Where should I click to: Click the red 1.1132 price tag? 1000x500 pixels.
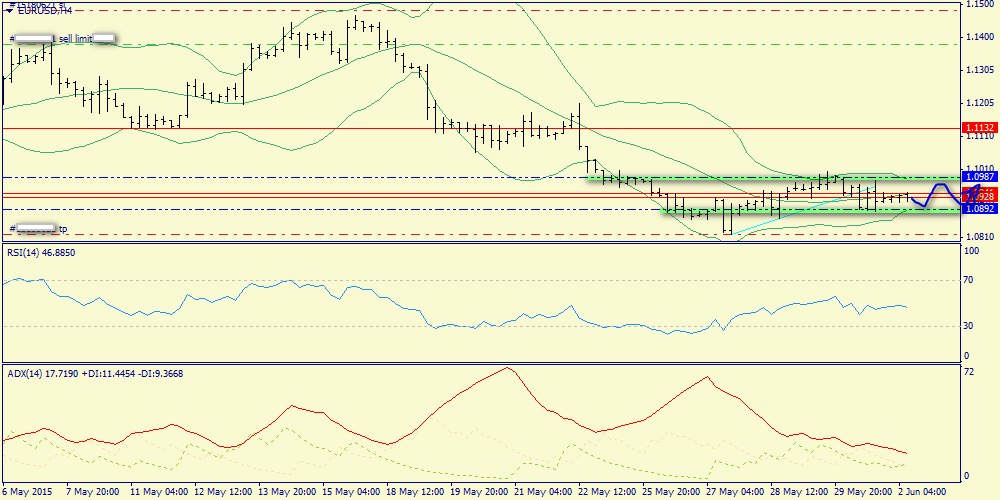tap(979, 128)
